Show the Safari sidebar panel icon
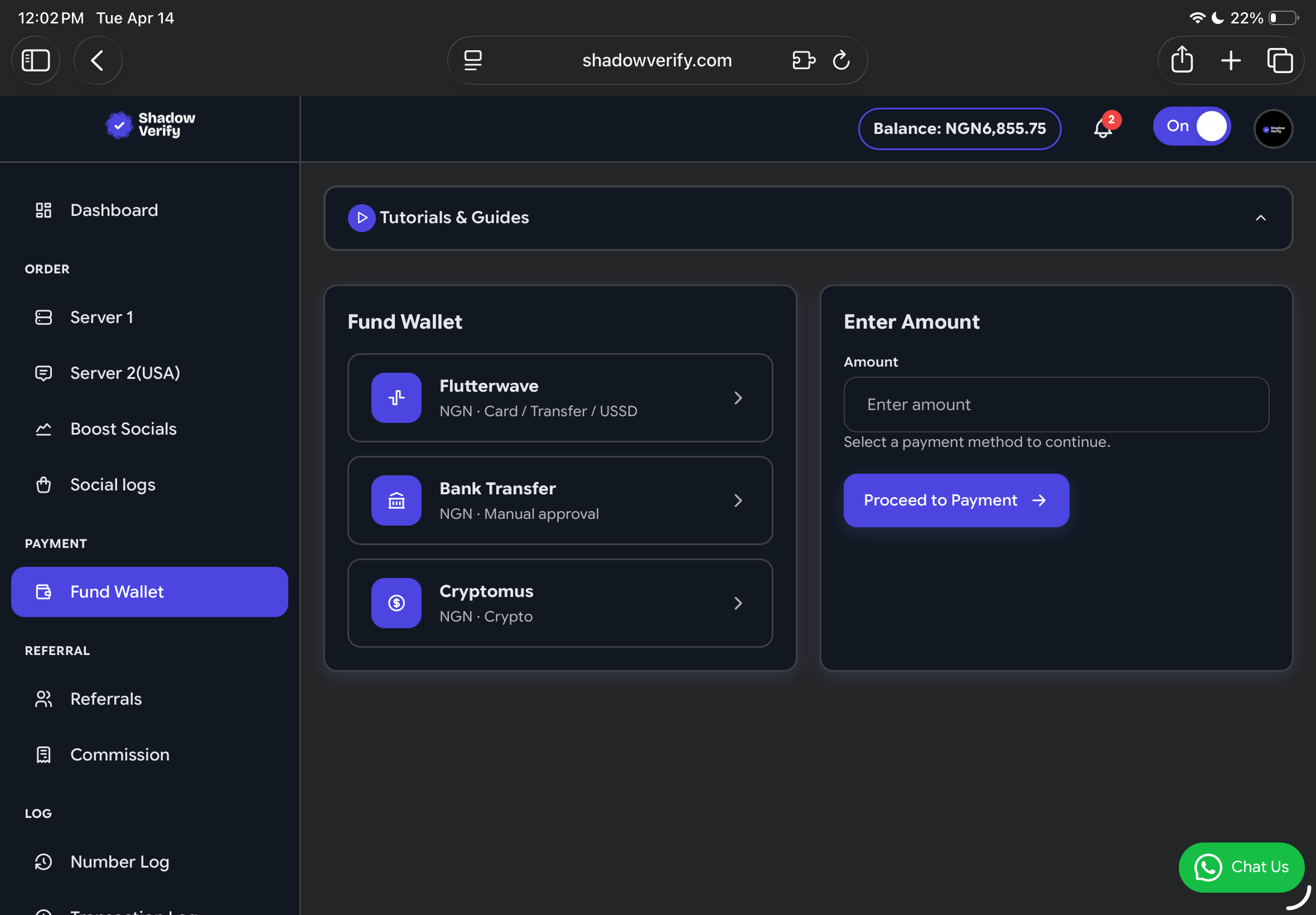Image resolution: width=1316 pixels, height=915 pixels. pos(36,60)
